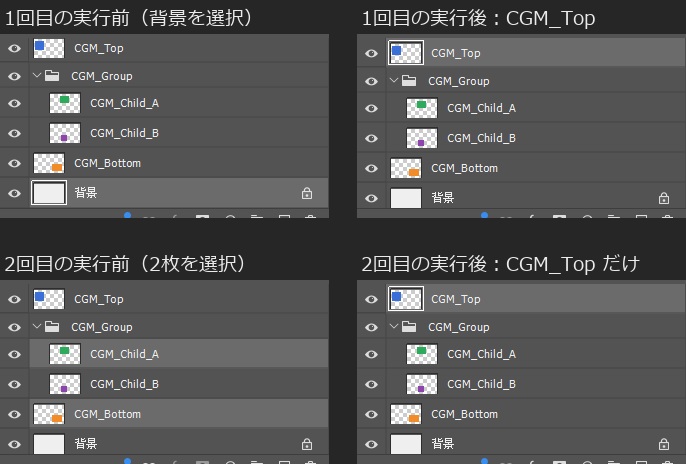
Task: Select 背景 thumbnail in 1回目の実行前 panel
Action: coord(49,193)
